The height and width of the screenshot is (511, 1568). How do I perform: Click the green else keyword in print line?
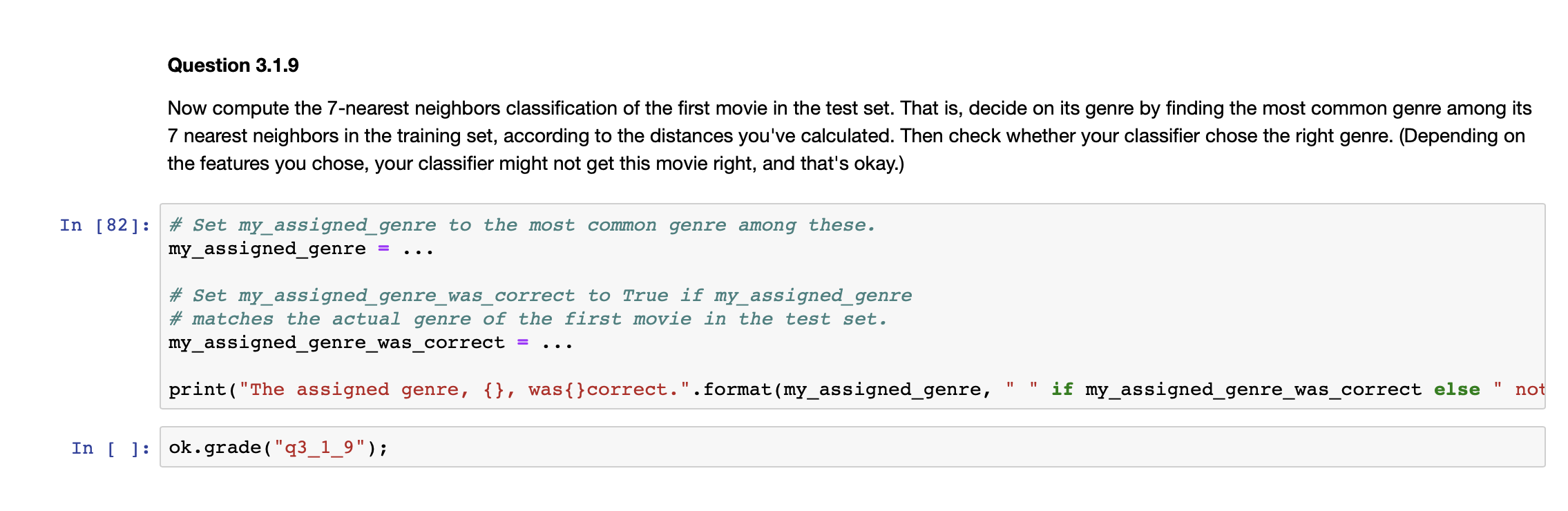pos(1457,390)
